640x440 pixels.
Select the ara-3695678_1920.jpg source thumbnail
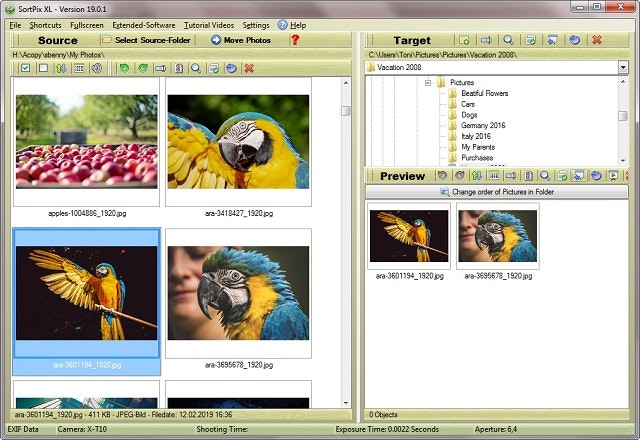[x=238, y=293]
